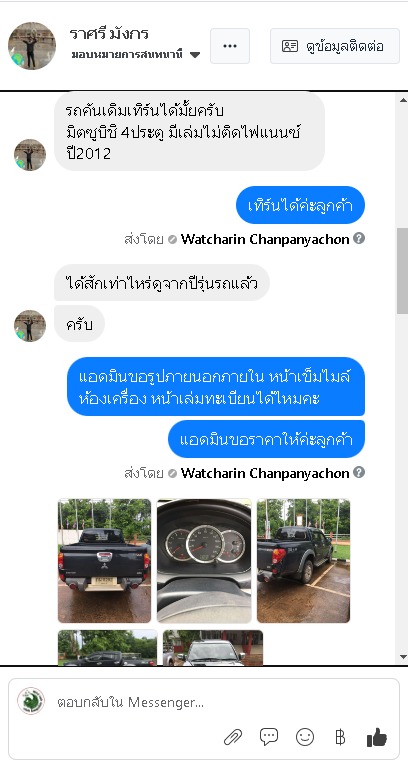Image resolution: width=408 pixels, height=766 pixels.
Task: Click the scrollbar up arrow
Action: click(403, 100)
